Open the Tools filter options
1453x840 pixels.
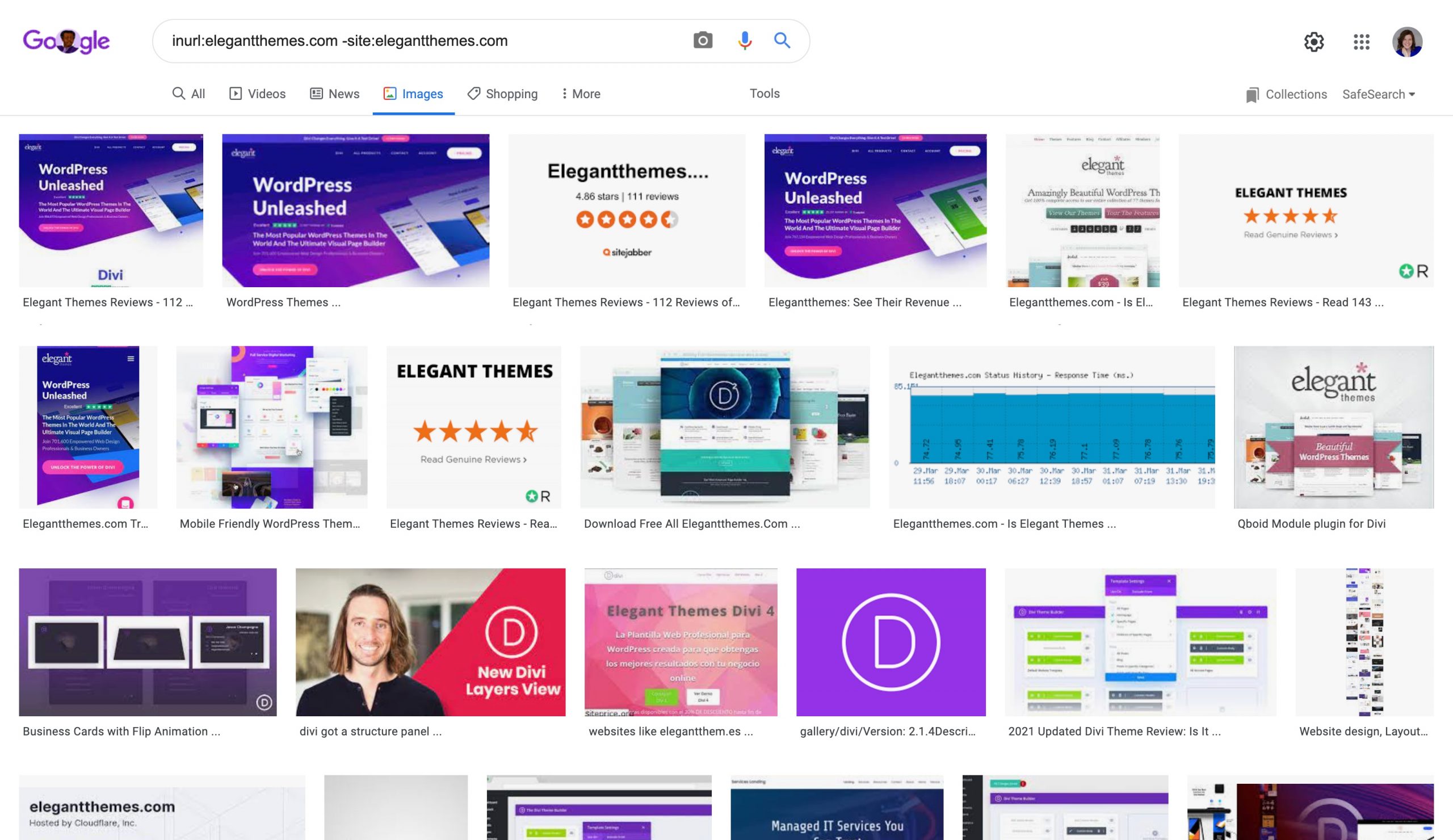coord(764,94)
